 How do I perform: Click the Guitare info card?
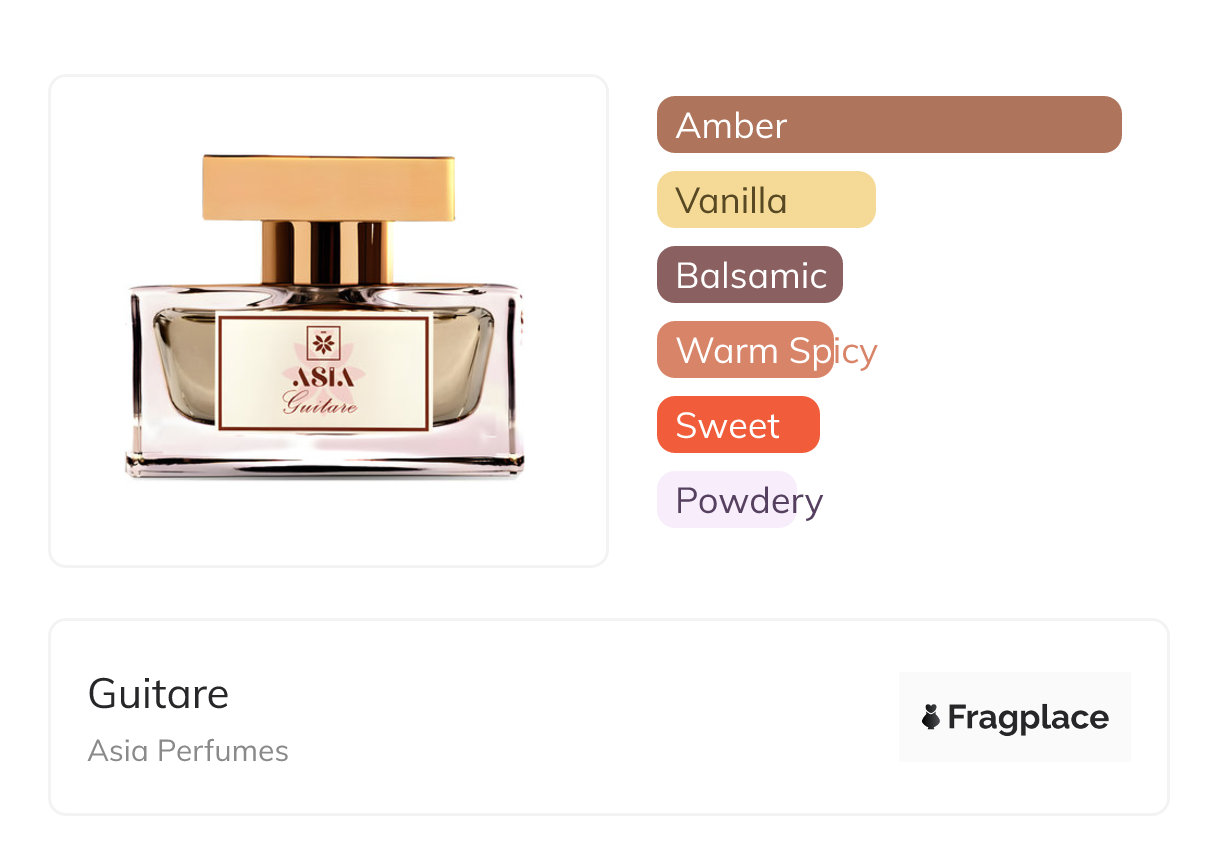coord(609,717)
